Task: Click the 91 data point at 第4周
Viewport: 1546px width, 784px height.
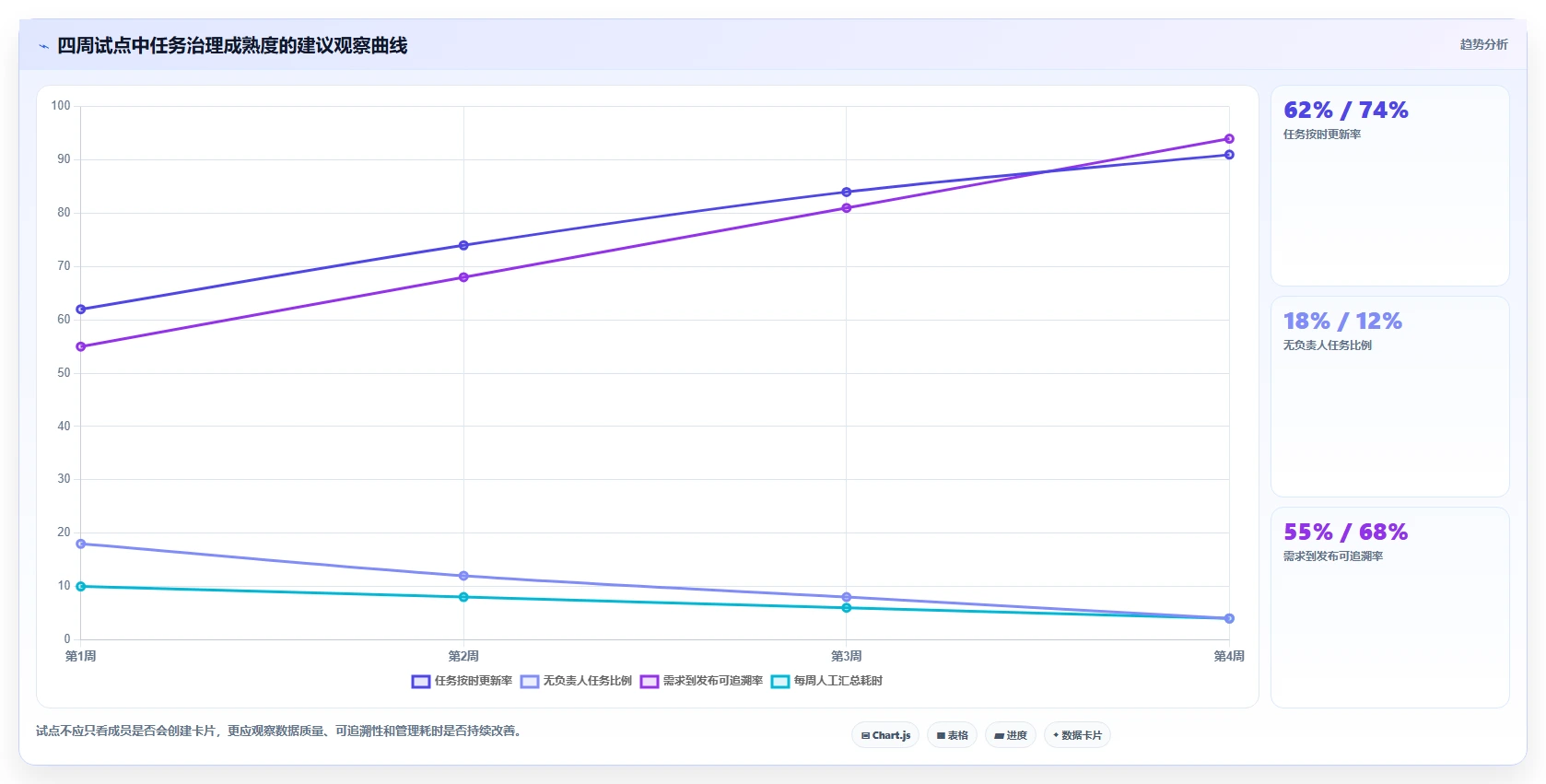Action: pyautogui.click(x=1229, y=155)
